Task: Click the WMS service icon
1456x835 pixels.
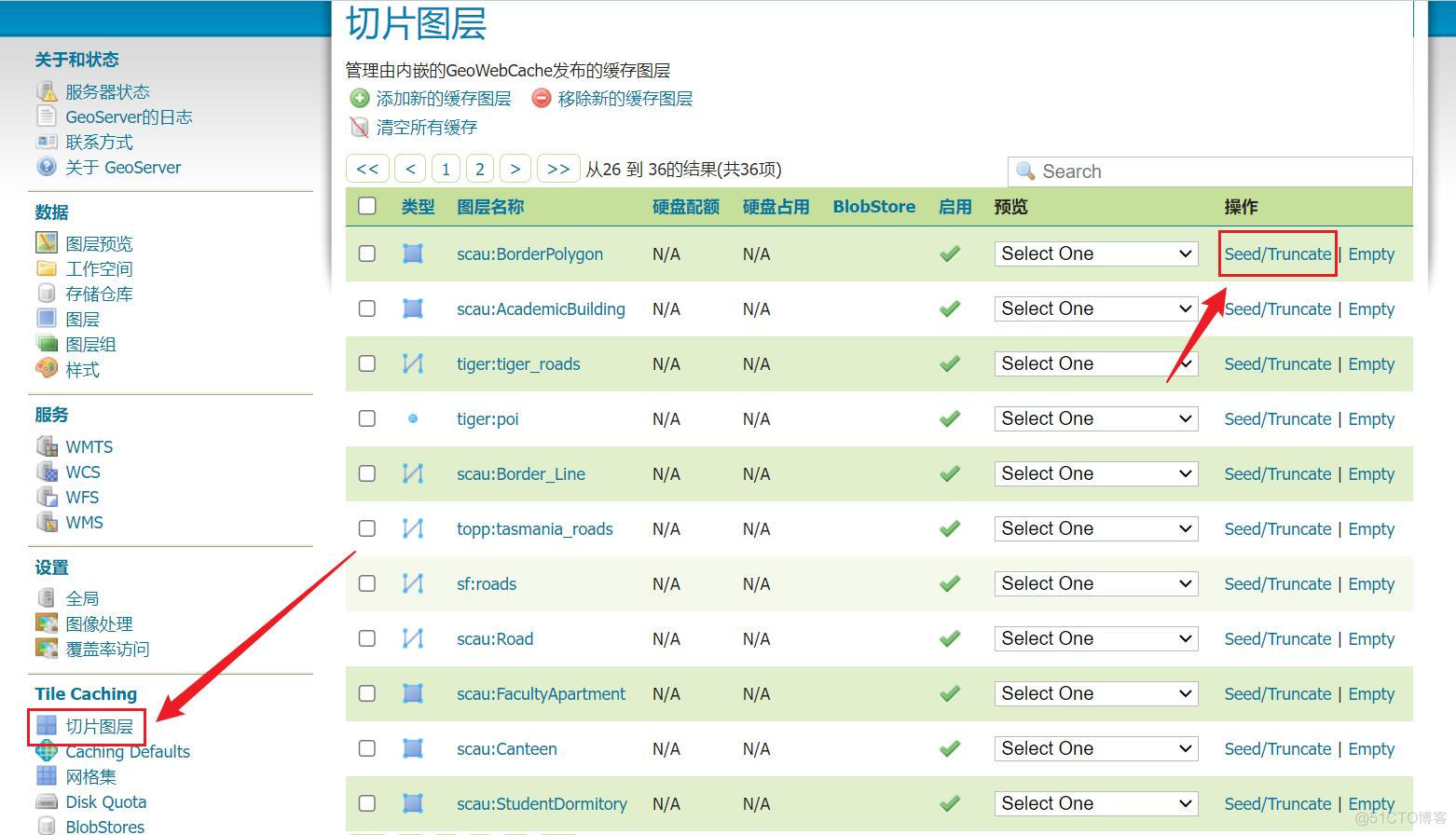Action: 47,522
